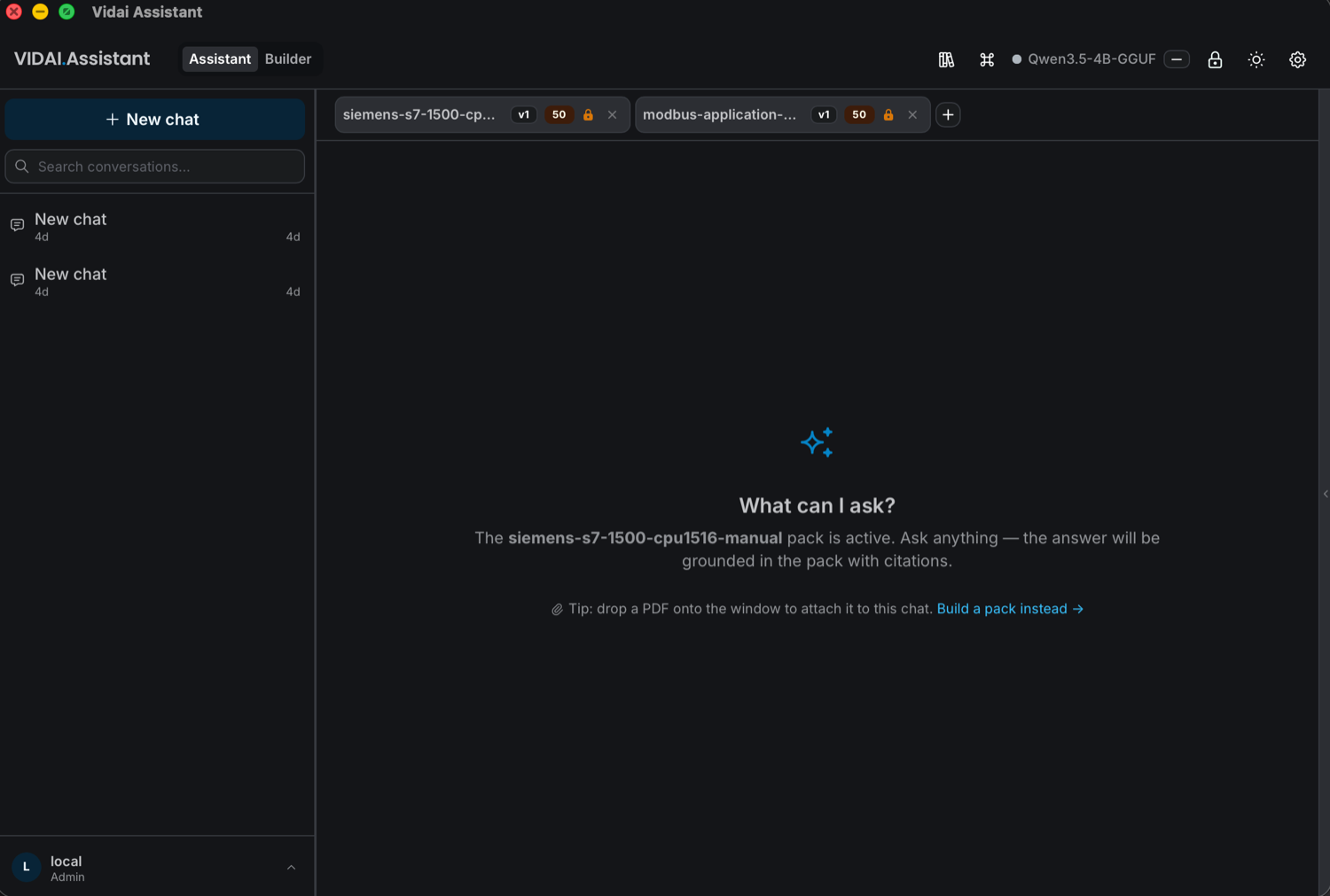Click the sparkle icon above What can I ask?

point(817,442)
